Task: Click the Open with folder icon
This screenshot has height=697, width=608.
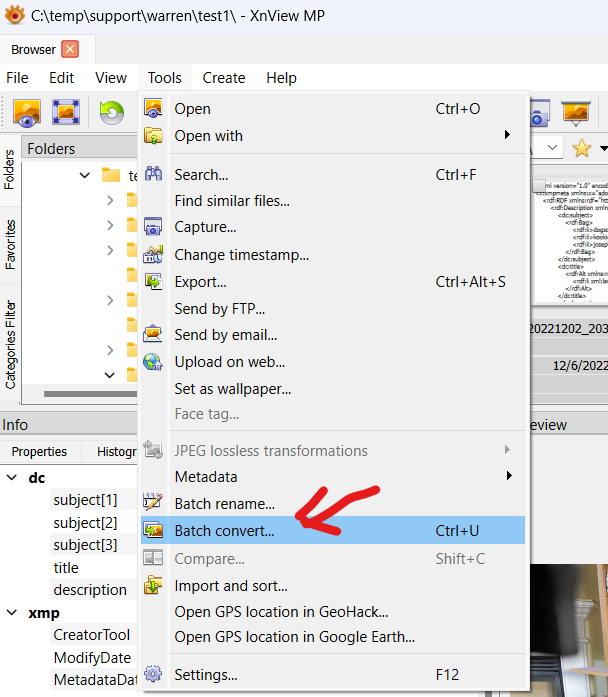Action: tap(153, 135)
